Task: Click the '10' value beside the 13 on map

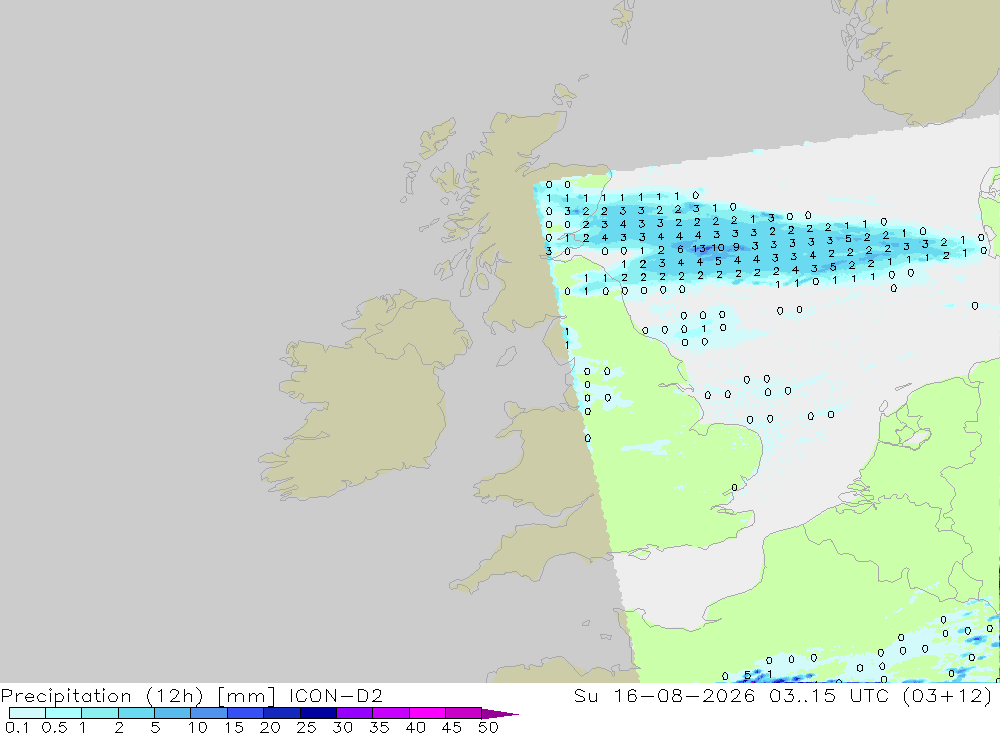Action: coord(718,248)
